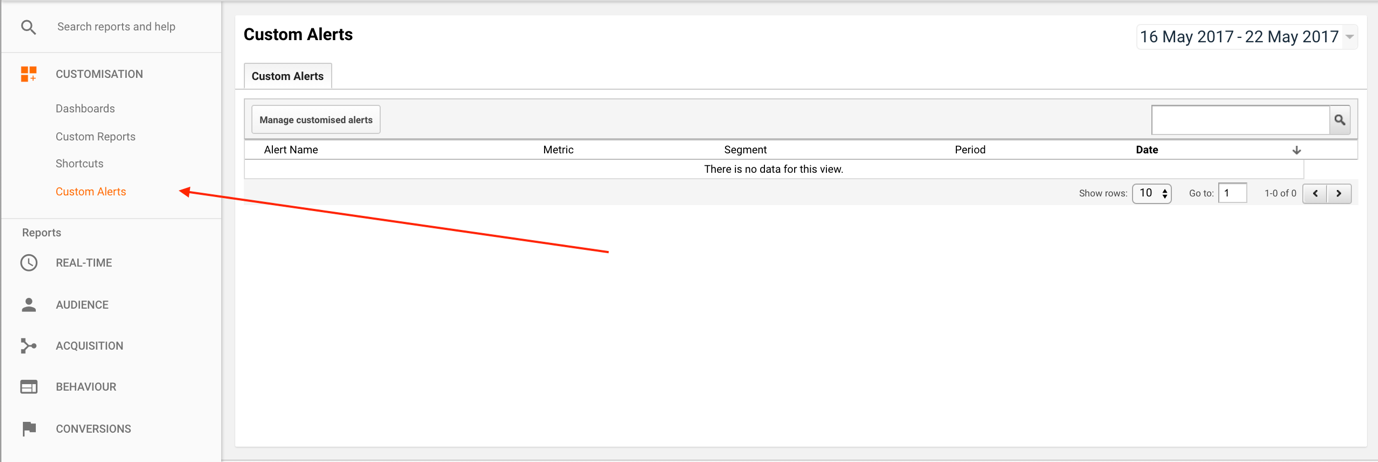Open the date range dropdown
The height and width of the screenshot is (462, 1378).
click(1247, 37)
